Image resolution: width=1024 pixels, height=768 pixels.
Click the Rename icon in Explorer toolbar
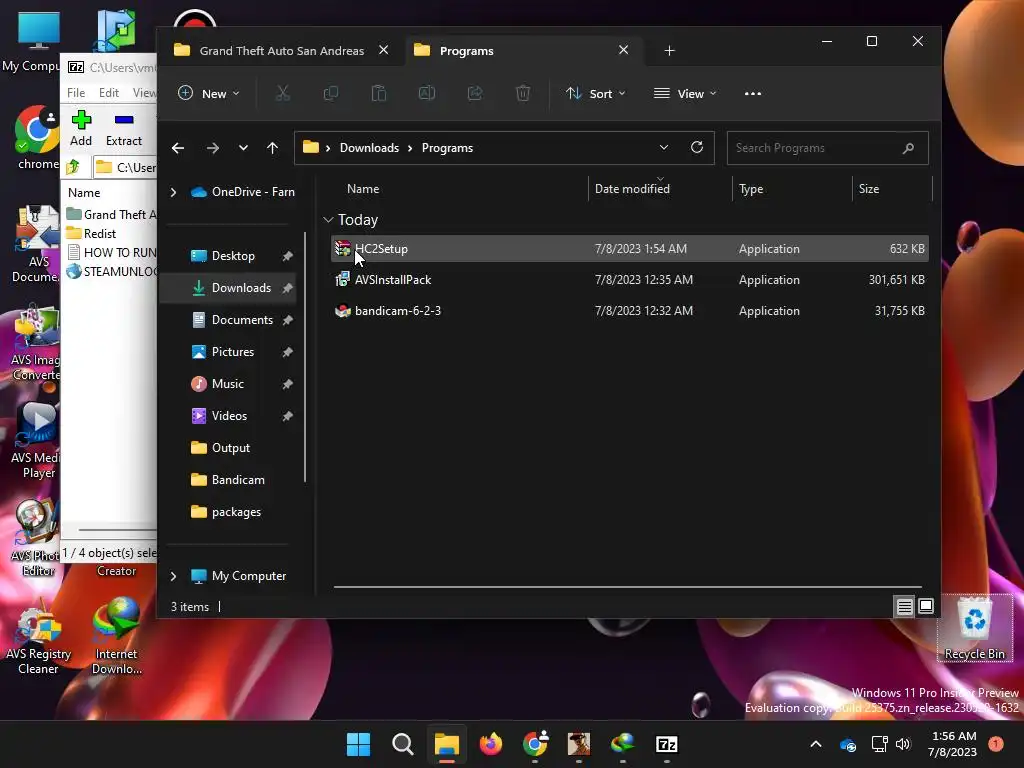(426, 93)
